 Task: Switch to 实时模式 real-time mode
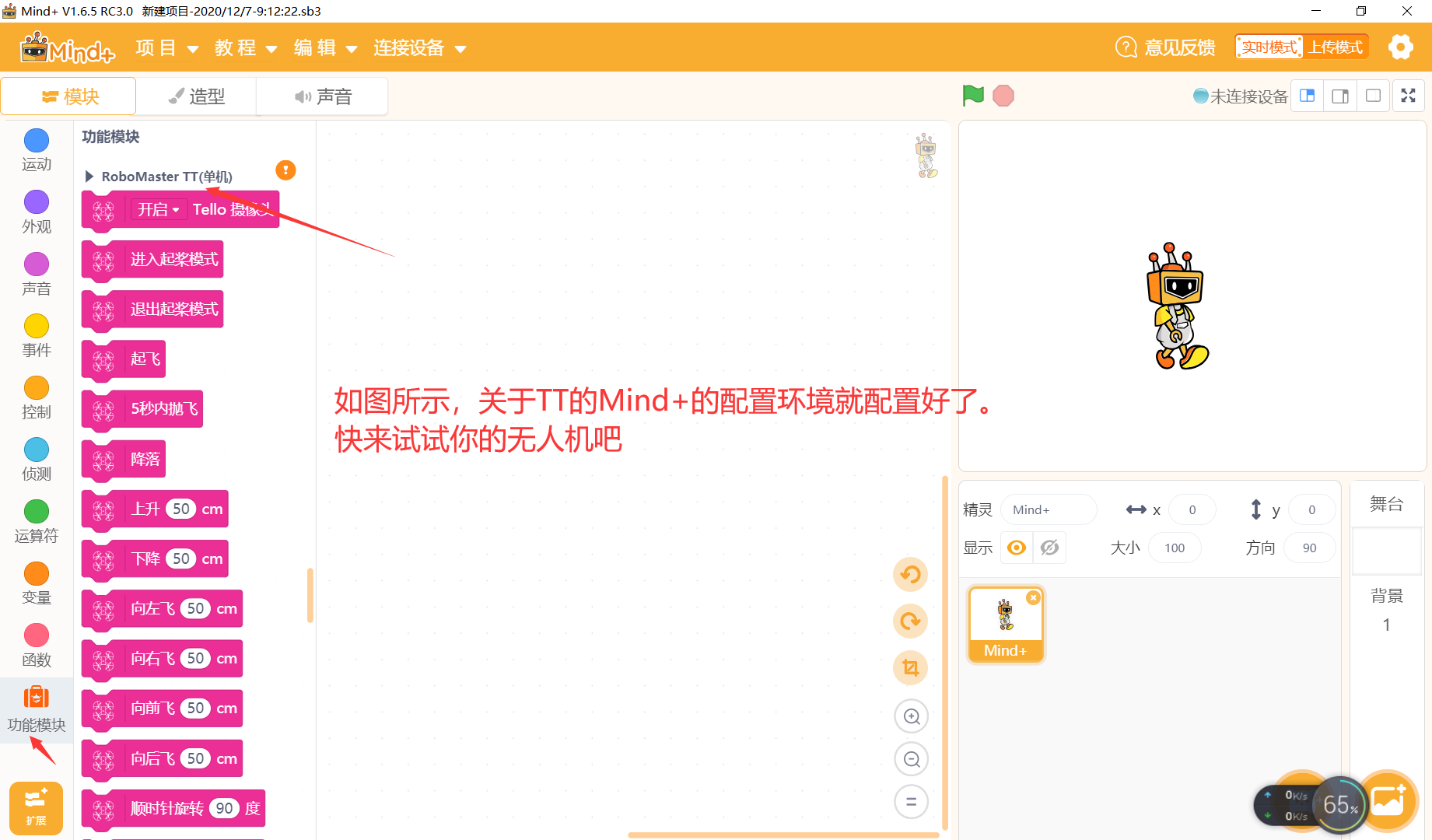(x=1269, y=47)
